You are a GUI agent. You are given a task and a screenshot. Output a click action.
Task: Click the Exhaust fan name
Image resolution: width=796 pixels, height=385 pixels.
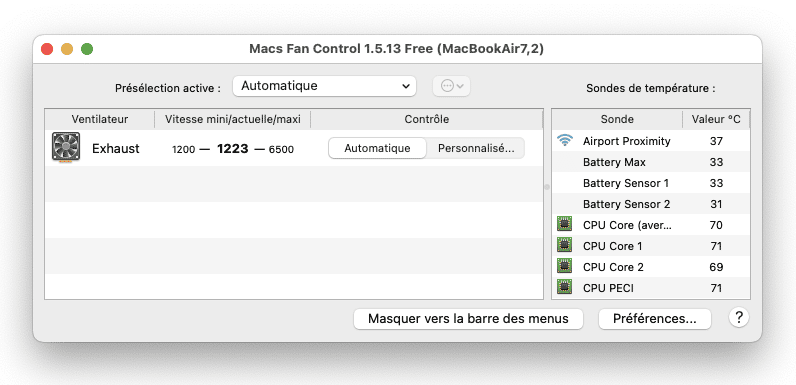116,148
